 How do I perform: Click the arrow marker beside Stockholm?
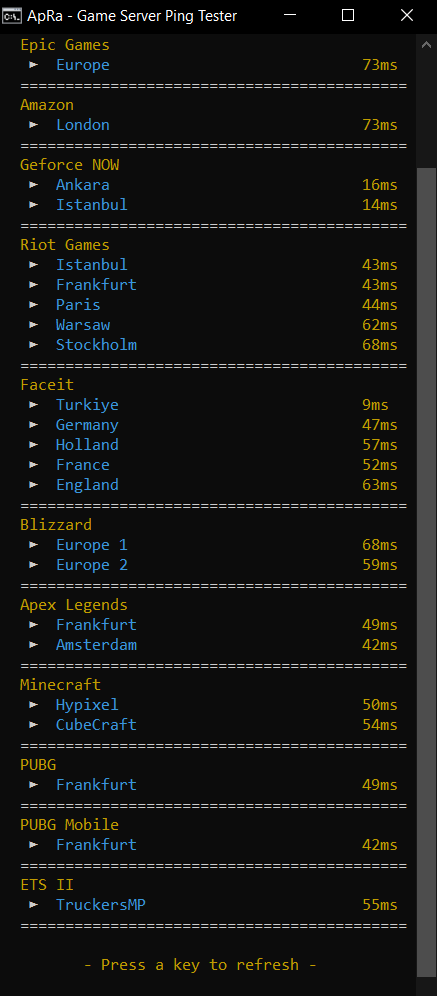[x=34, y=345]
